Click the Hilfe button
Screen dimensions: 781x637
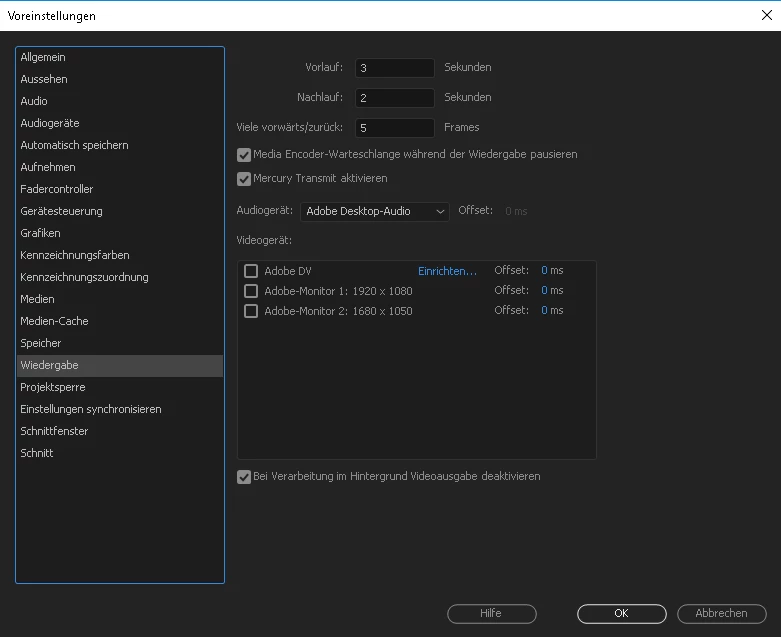tap(492, 614)
